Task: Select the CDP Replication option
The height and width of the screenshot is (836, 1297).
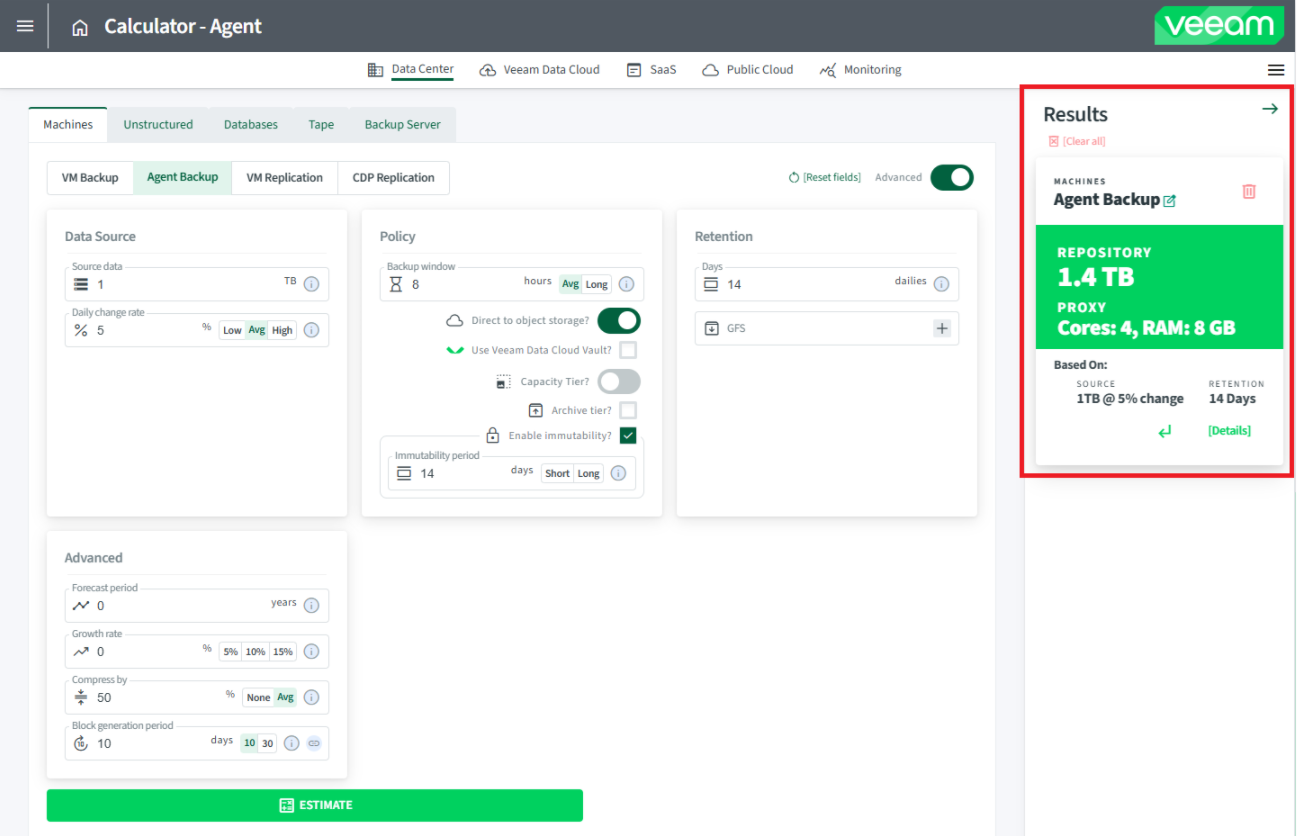Action: point(394,178)
